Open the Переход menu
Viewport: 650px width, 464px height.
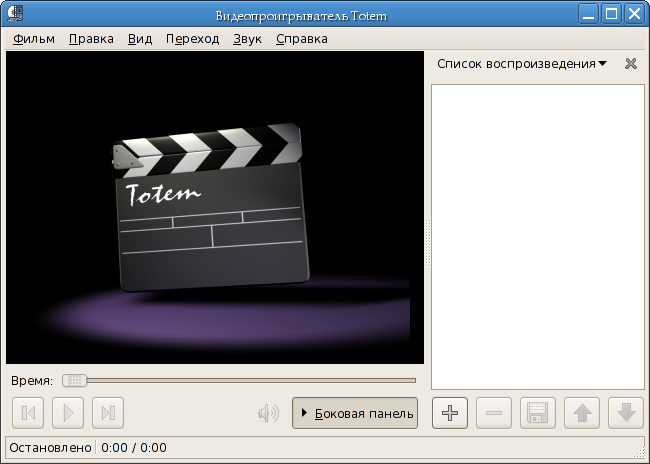[192, 39]
